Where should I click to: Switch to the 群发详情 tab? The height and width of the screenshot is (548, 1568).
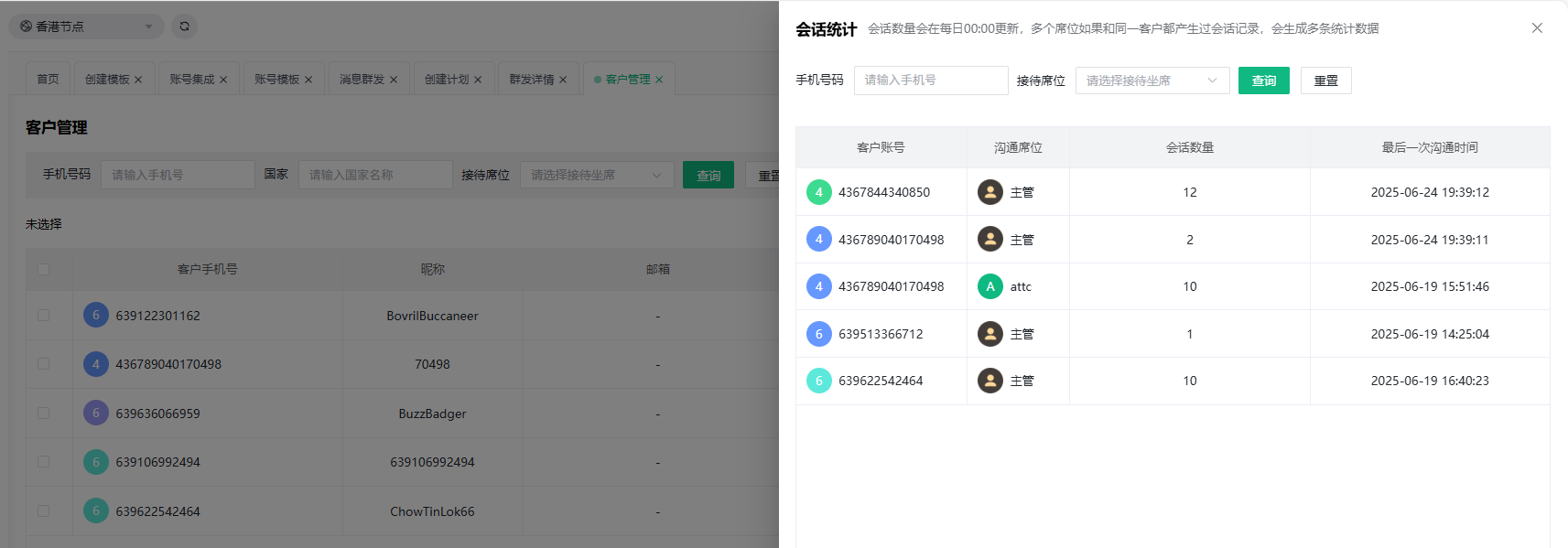[532, 80]
